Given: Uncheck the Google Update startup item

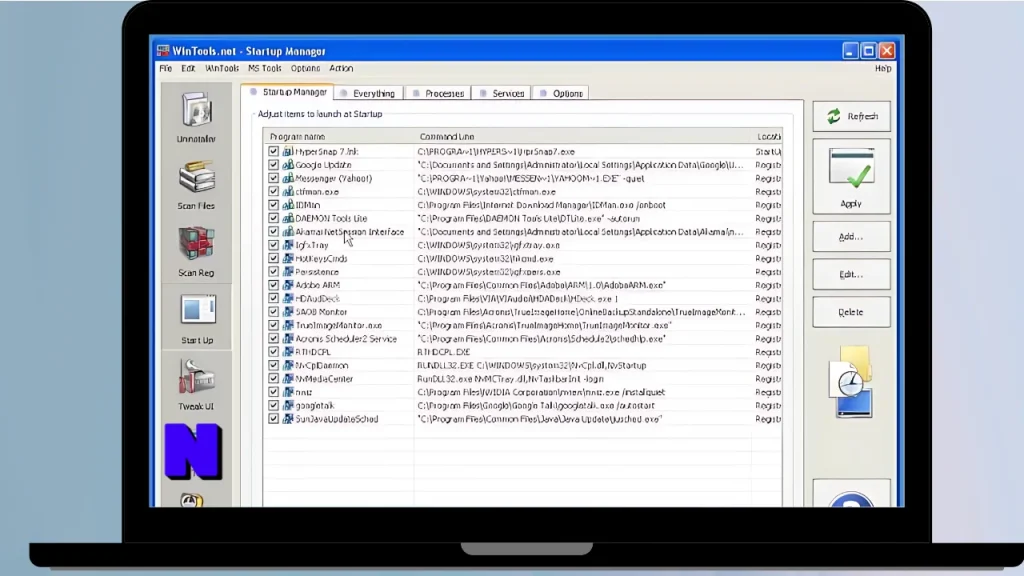Looking at the screenshot, I should 273,165.
